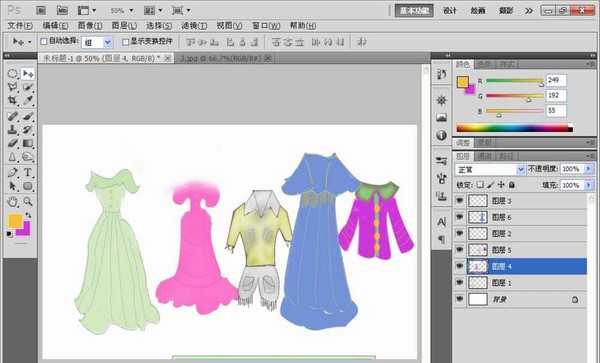Open the 滤镜(T) menu
600x363 pixels.
coord(194,26)
